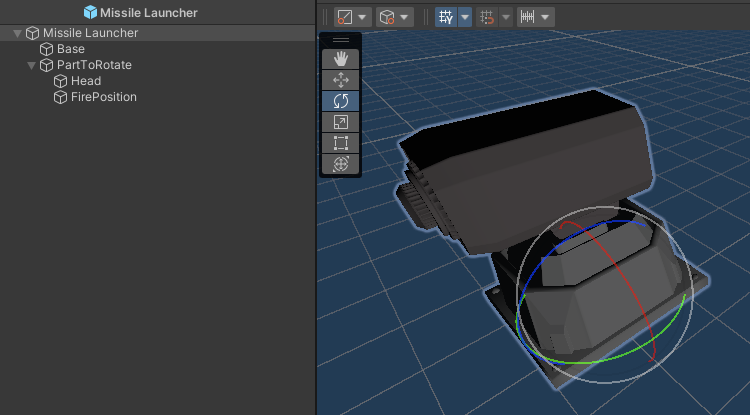Screen dimensions: 750x415
Task: Click the increment snapping ruler icon
Action: (528, 17)
